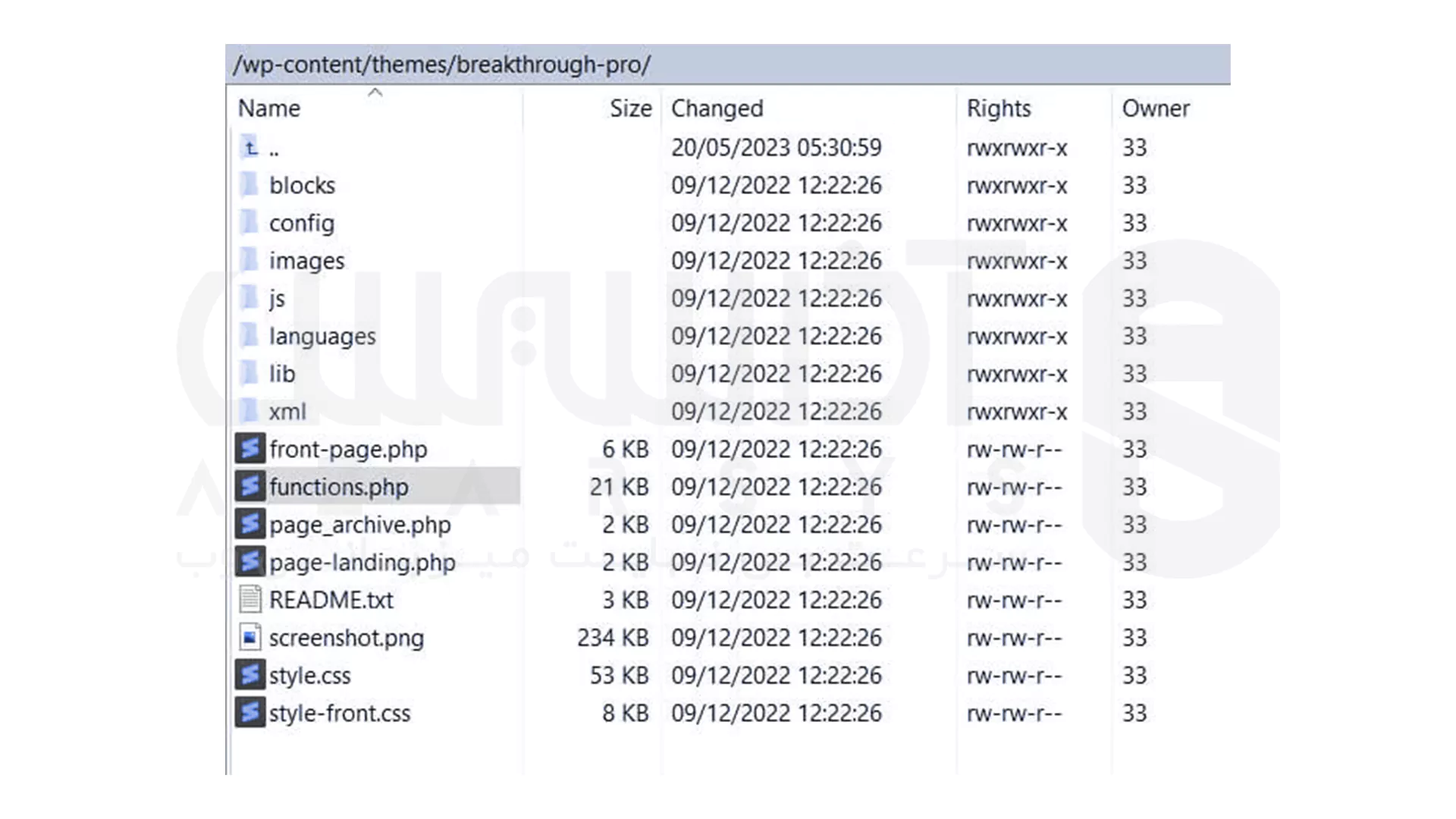Click the Owner column header
This screenshot has height=819, width=1456.
[x=1155, y=108]
